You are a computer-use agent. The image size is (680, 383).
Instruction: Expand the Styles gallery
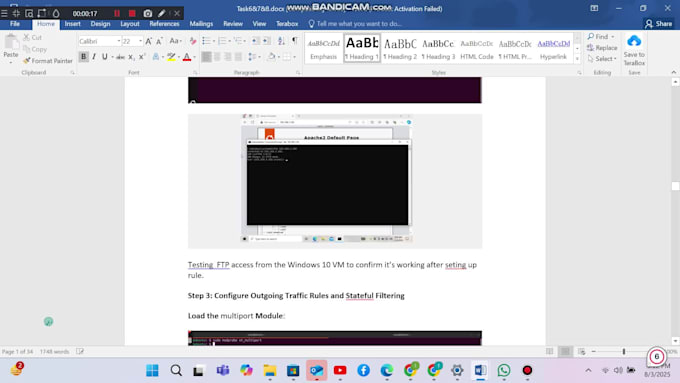(x=577, y=59)
